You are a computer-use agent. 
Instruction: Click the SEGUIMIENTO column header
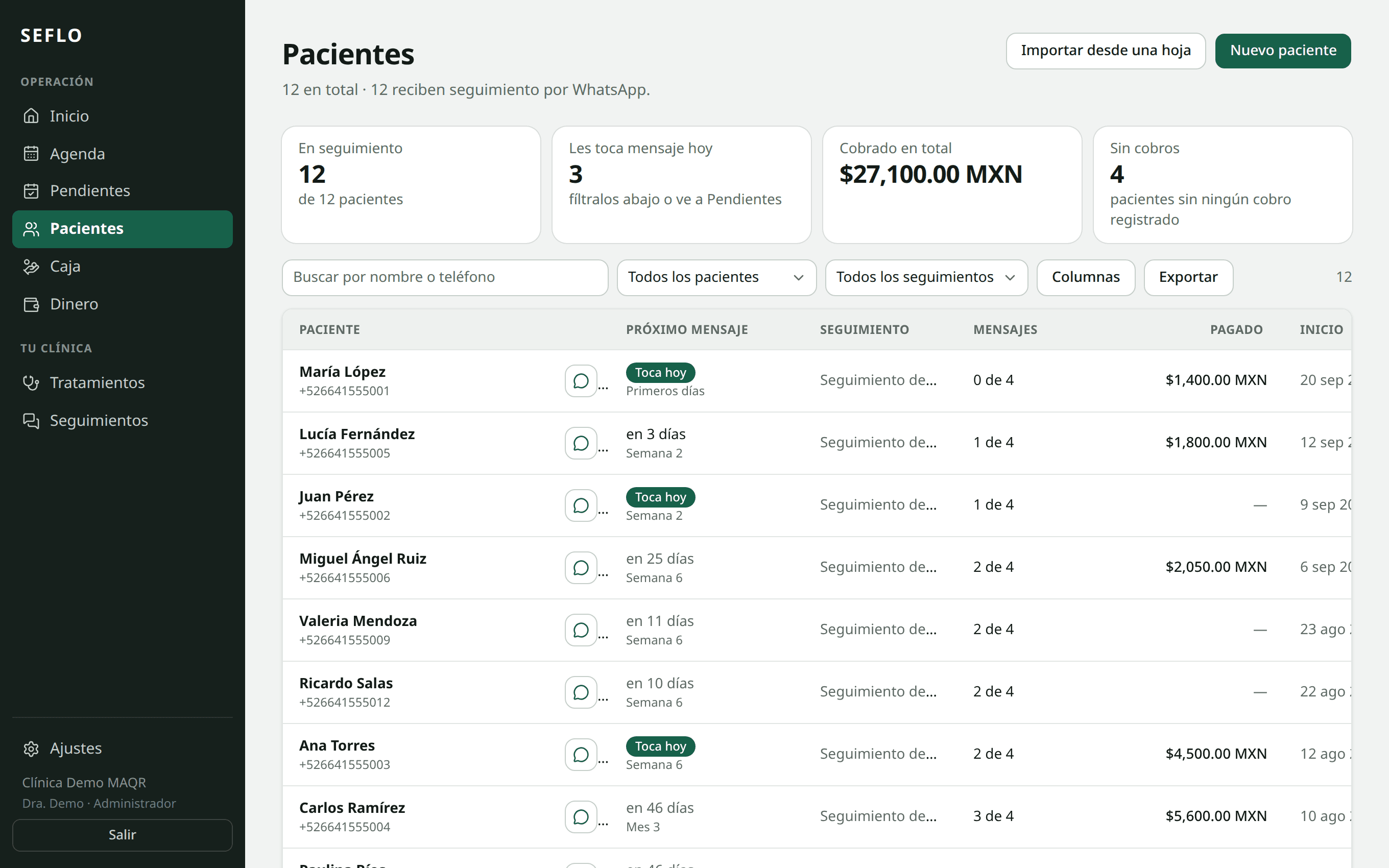tap(865, 329)
